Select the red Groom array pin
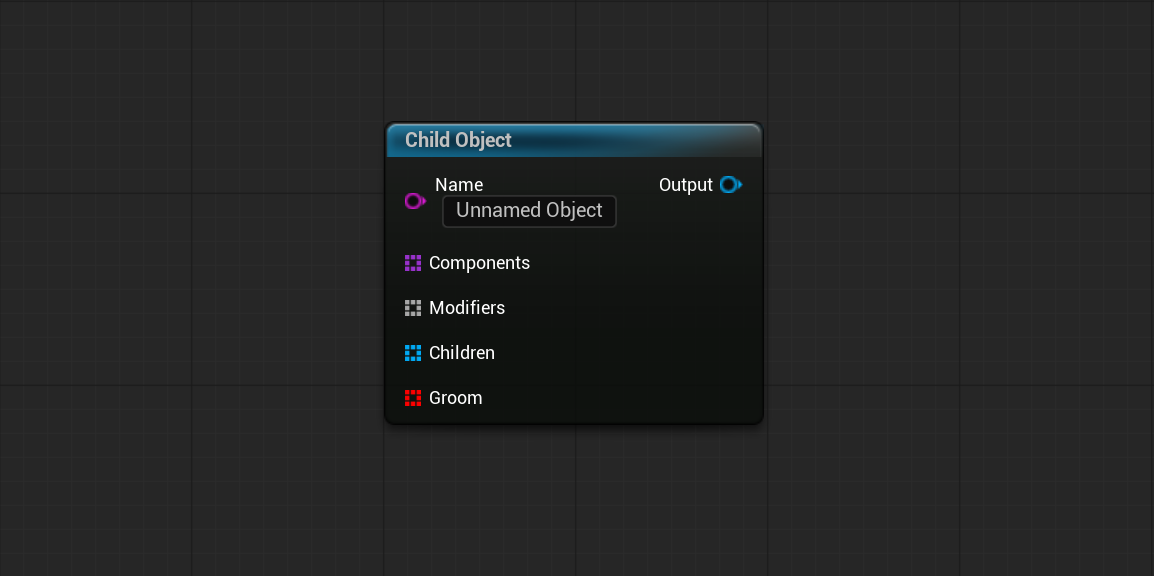 click(413, 398)
